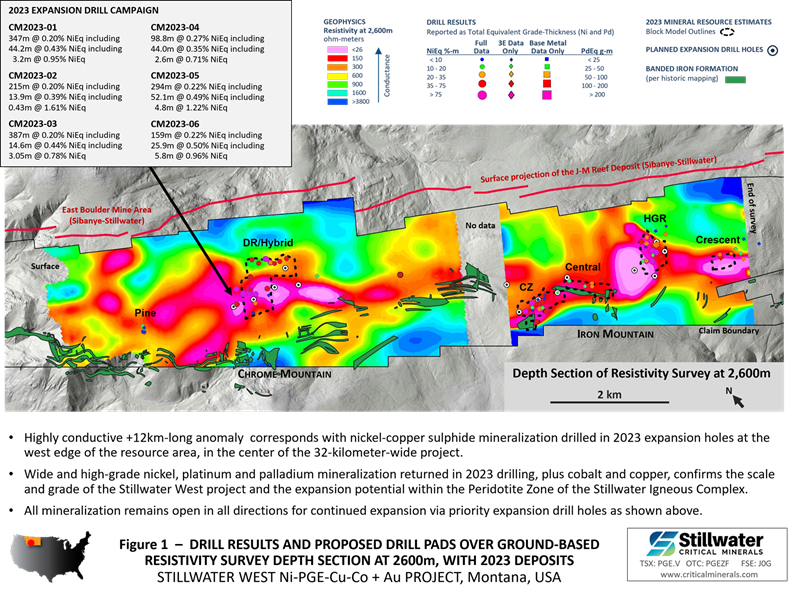Screen dimensions: 800x596
Task: Click the Stillwater Critical Minerals logo emblem
Action: tap(661, 544)
